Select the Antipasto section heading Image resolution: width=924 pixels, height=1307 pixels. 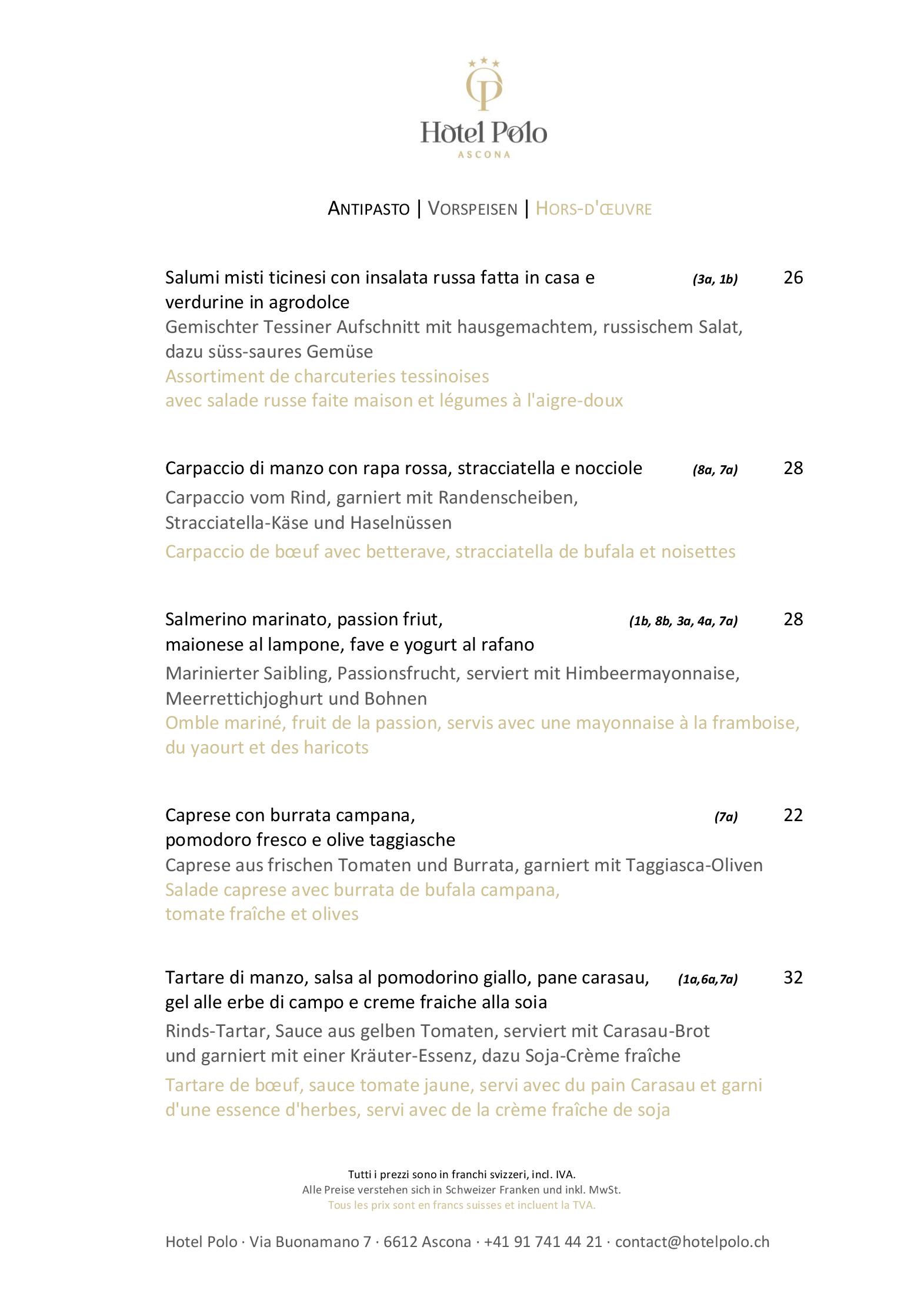tap(368, 209)
